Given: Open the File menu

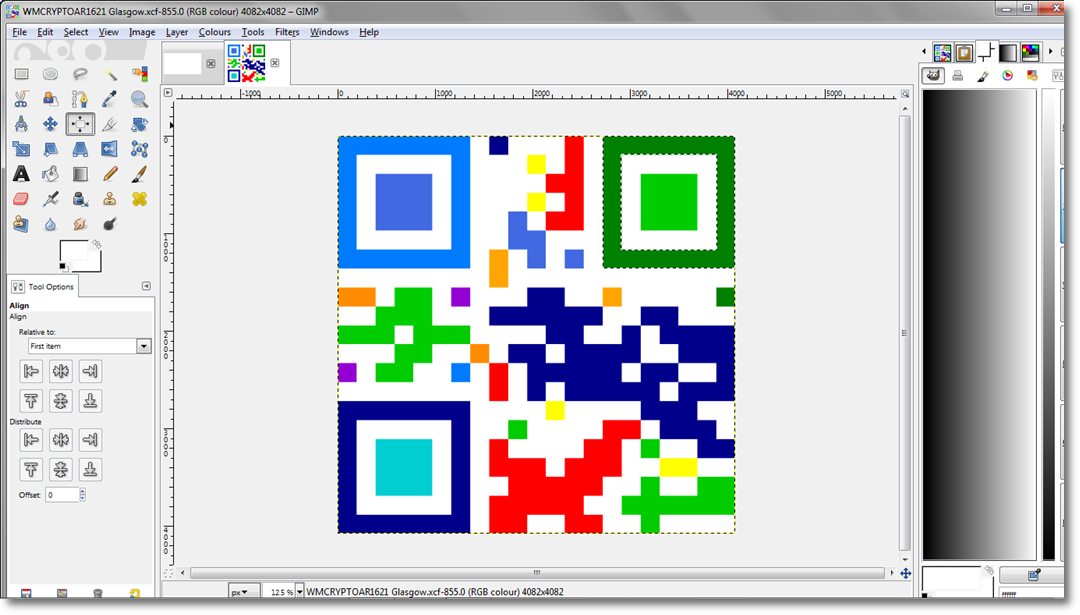Looking at the screenshot, I should [19, 32].
